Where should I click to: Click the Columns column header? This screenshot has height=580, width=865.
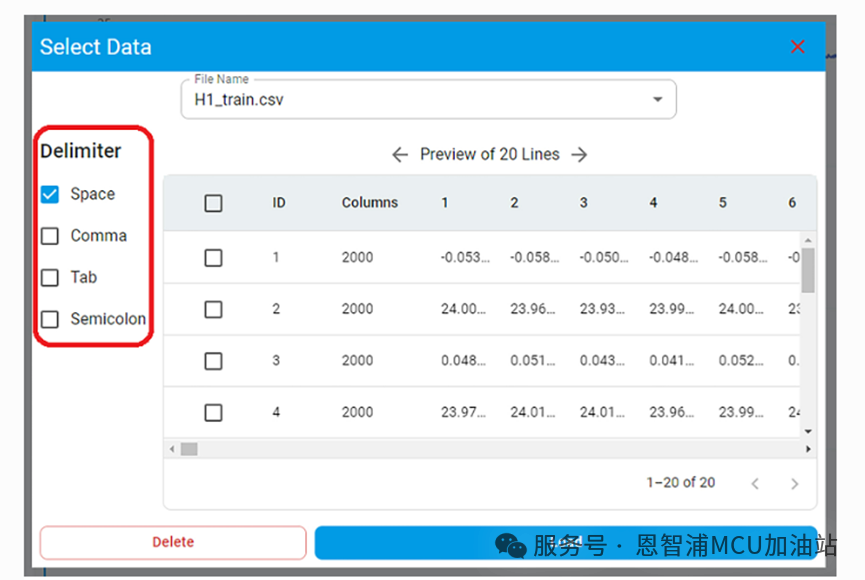tap(370, 203)
